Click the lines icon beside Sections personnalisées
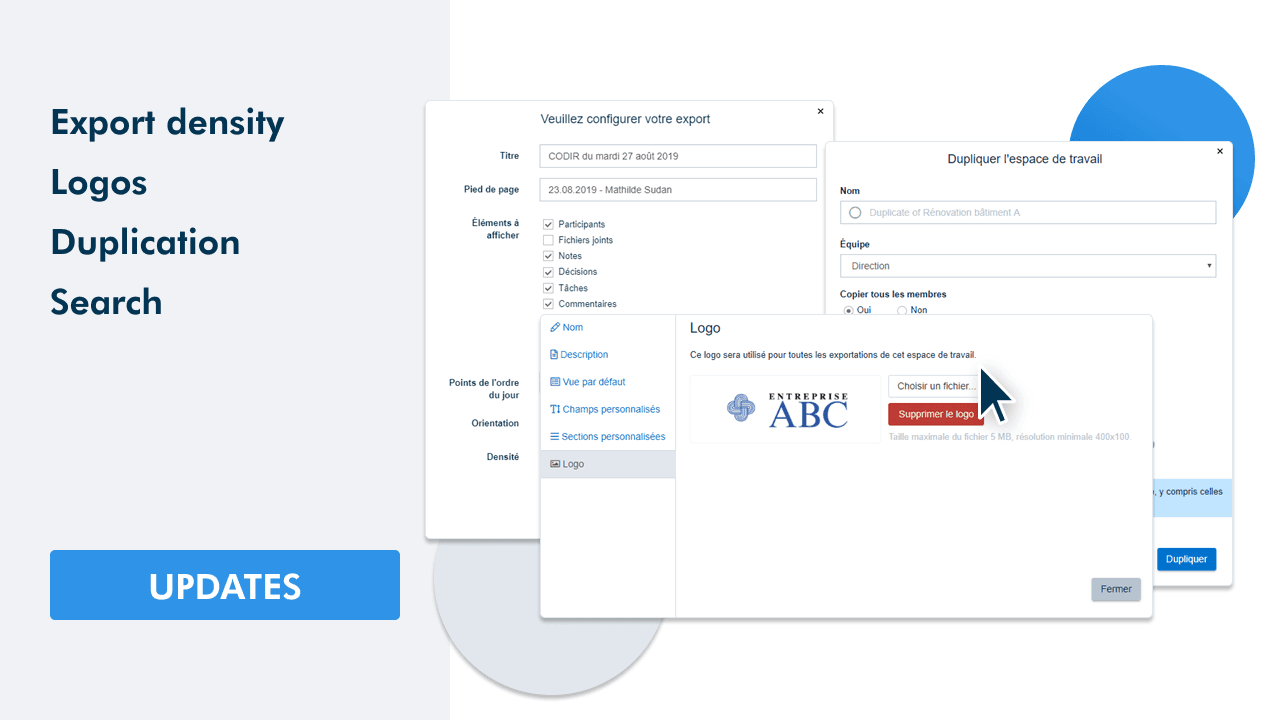 (x=555, y=437)
